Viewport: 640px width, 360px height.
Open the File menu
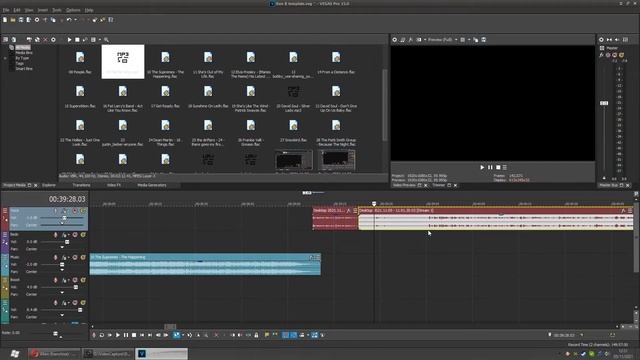click(x=6, y=10)
